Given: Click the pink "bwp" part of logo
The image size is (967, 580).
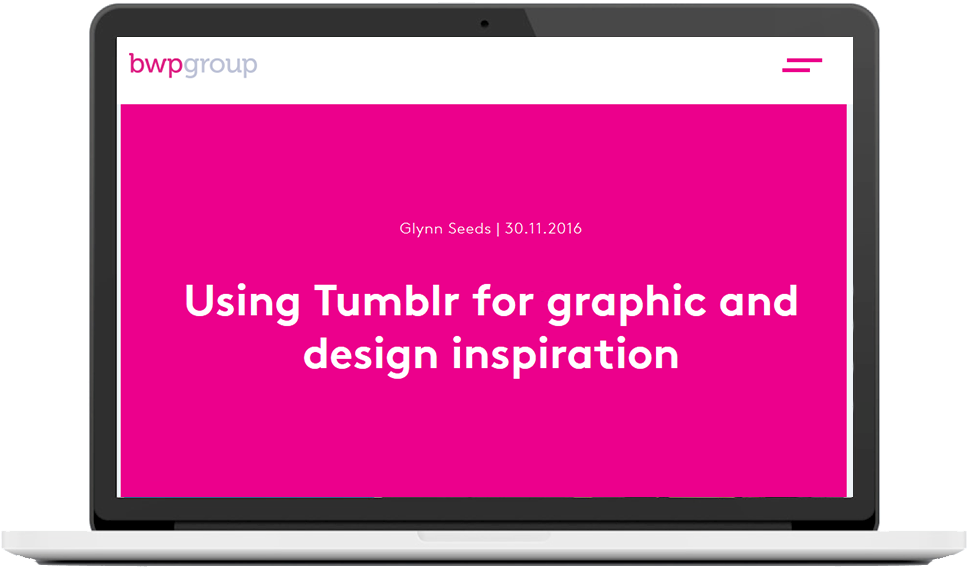Looking at the screenshot, I should [x=155, y=65].
